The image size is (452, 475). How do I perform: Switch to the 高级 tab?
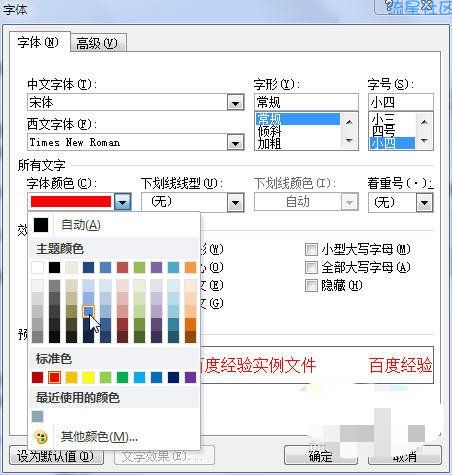point(98,43)
